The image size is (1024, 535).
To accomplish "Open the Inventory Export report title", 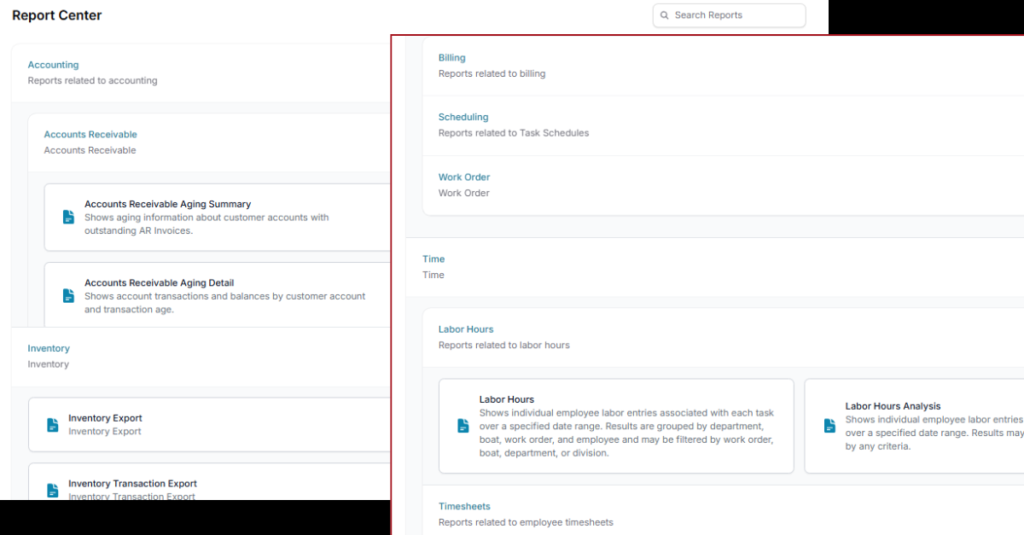I will pyautogui.click(x=105, y=418).
